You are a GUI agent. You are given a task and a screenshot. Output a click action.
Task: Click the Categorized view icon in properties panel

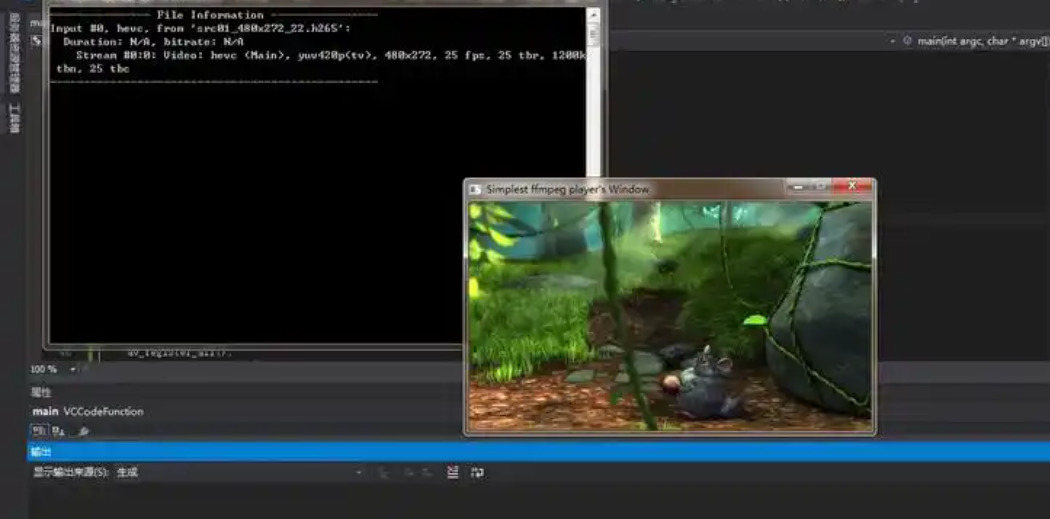[38, 431]
